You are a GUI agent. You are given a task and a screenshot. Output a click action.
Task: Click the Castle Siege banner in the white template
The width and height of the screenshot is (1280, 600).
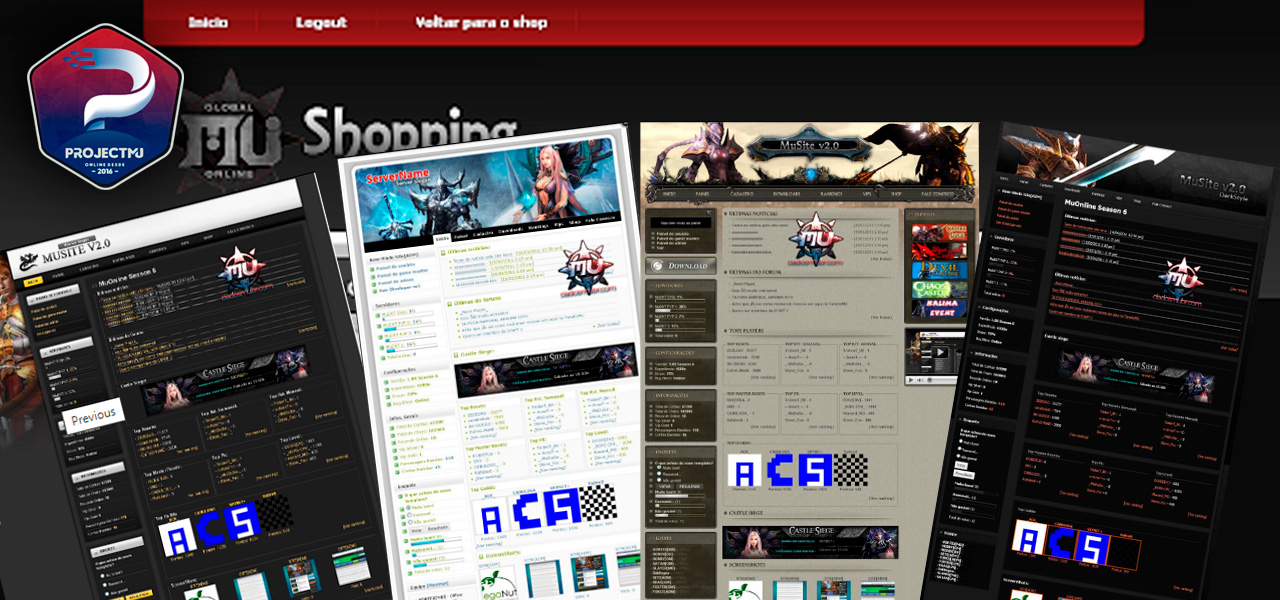[545, 375]
